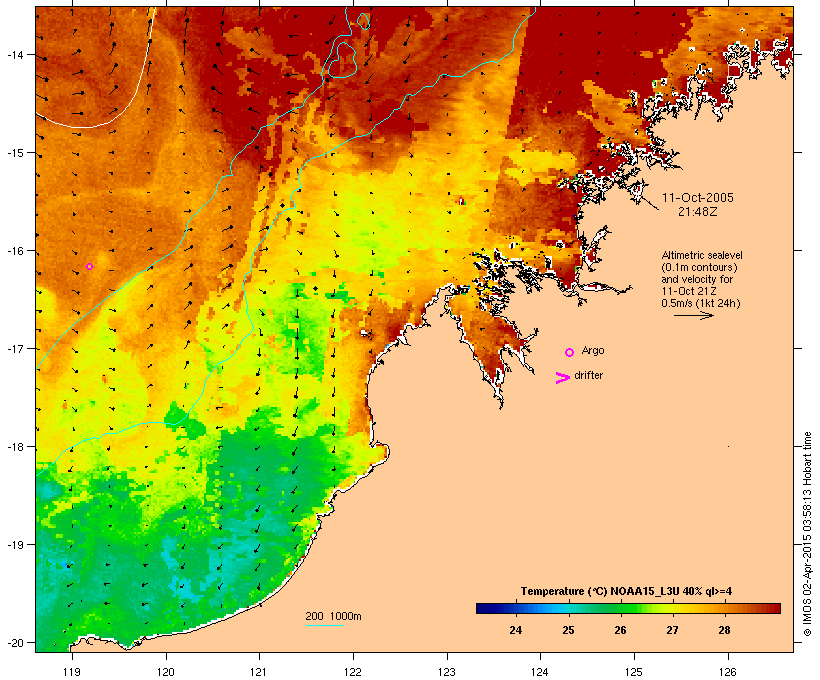
Task: Click colorbar tick label 24
Action: (516, 630)
